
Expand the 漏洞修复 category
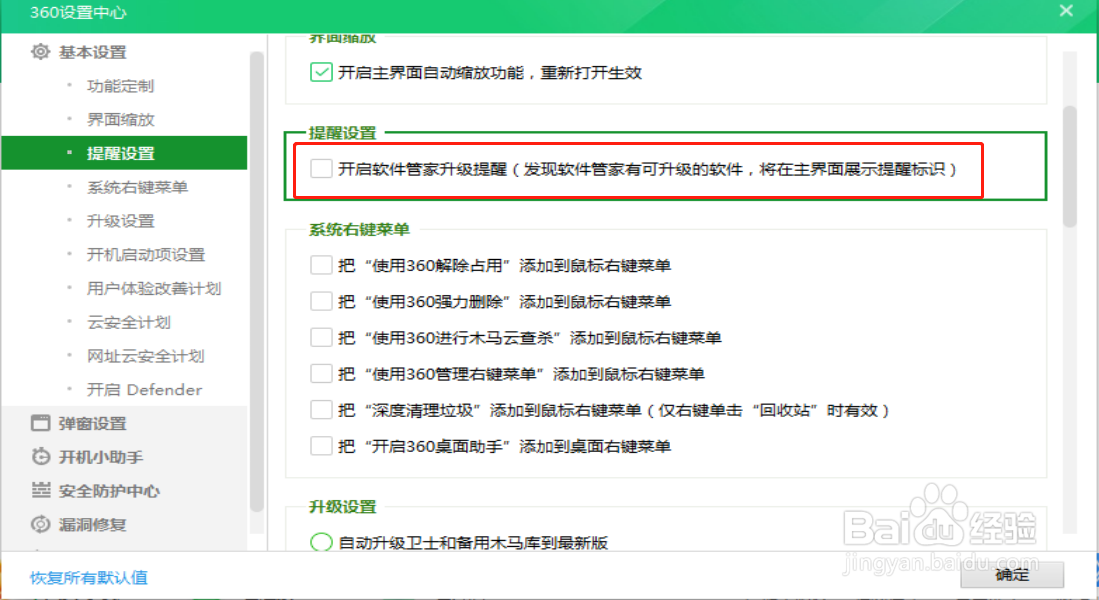pos(93,524)
